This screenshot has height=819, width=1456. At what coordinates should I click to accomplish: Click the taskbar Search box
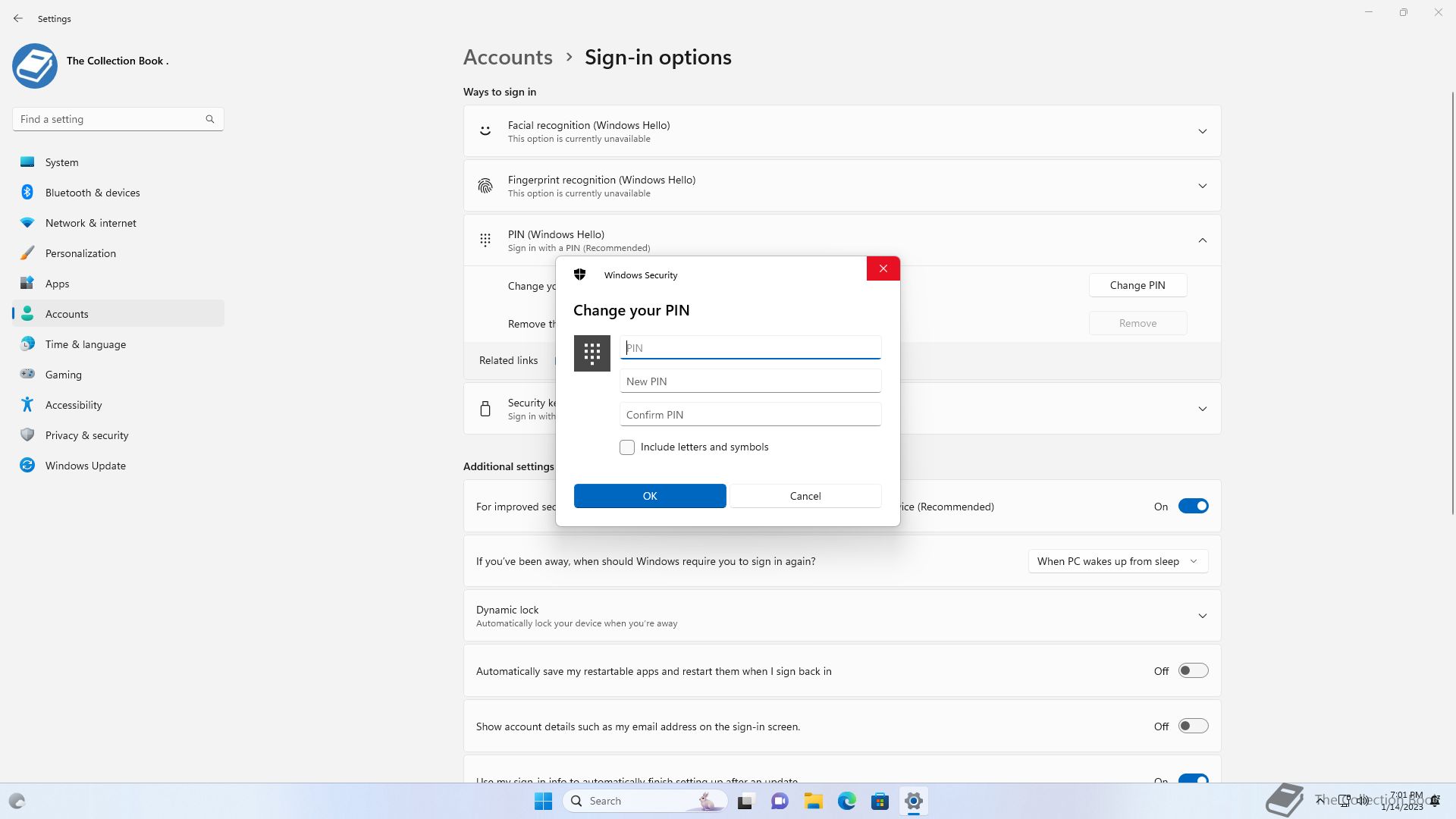(x=645, y=801)
